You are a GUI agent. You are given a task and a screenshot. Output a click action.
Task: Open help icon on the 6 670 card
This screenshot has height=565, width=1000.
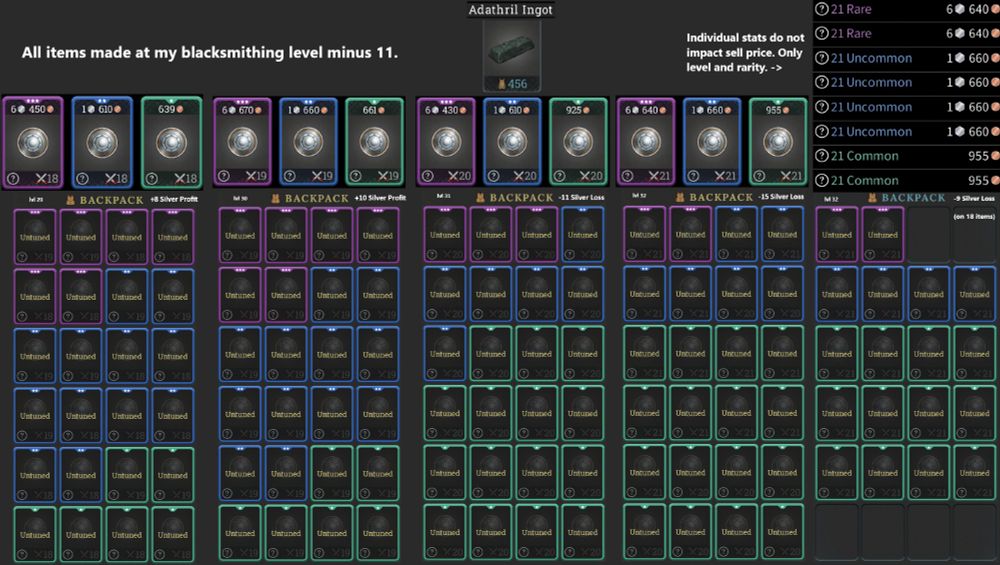tap(224, 176)
